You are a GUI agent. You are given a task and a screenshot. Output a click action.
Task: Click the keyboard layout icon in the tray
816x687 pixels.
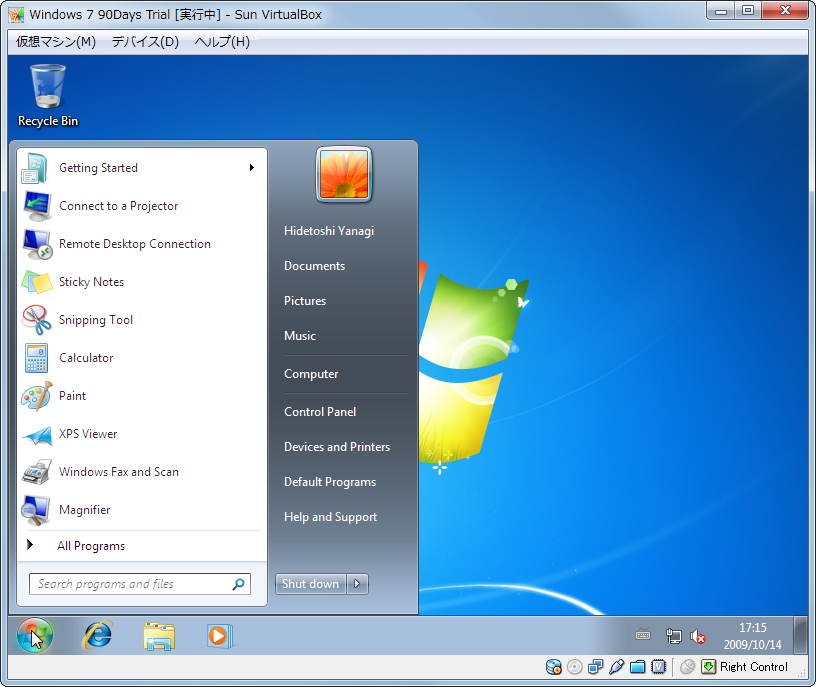click(x=643, y=635)
